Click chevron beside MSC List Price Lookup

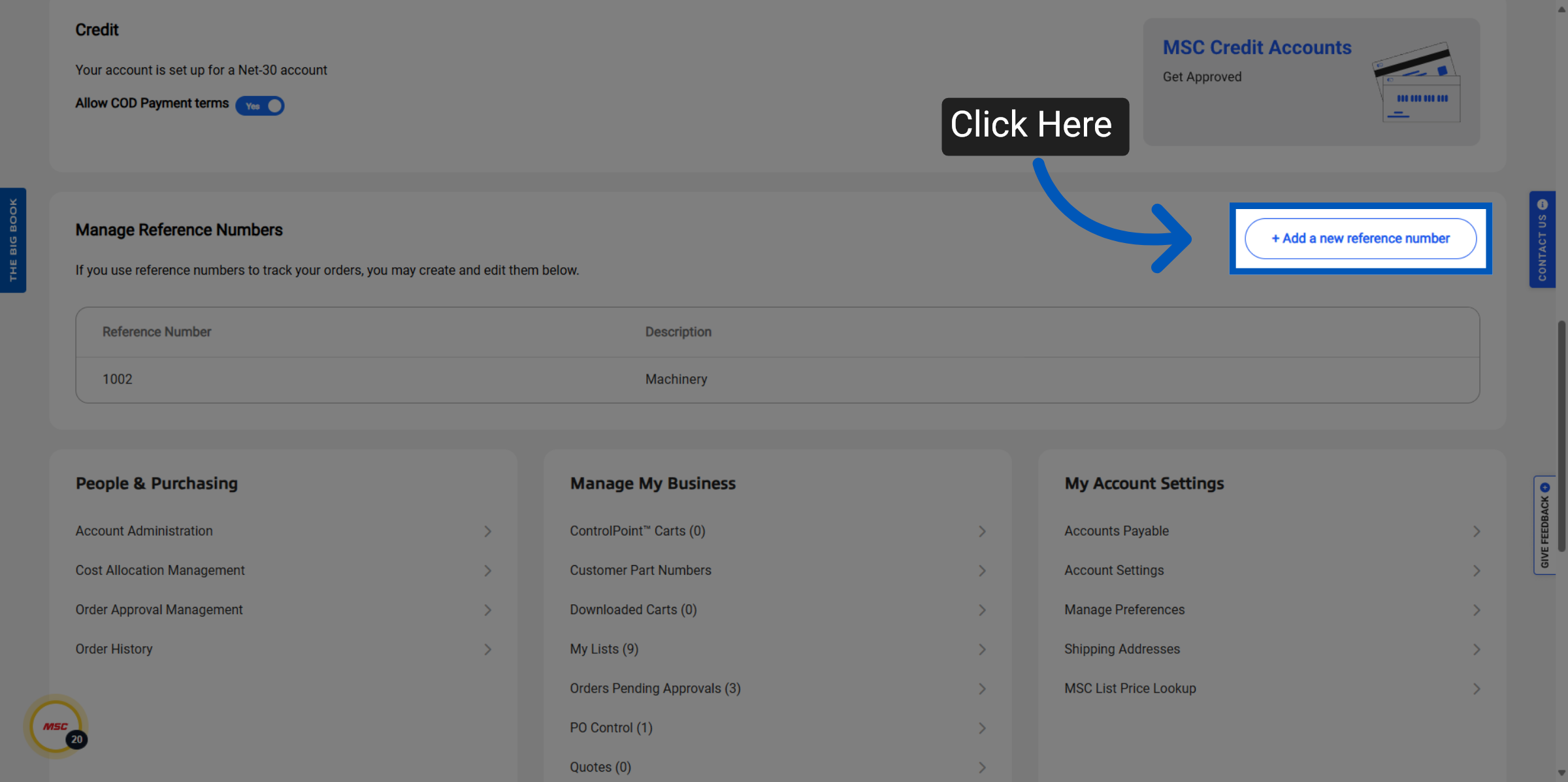pyautogui.click(x=1477, y=688)
